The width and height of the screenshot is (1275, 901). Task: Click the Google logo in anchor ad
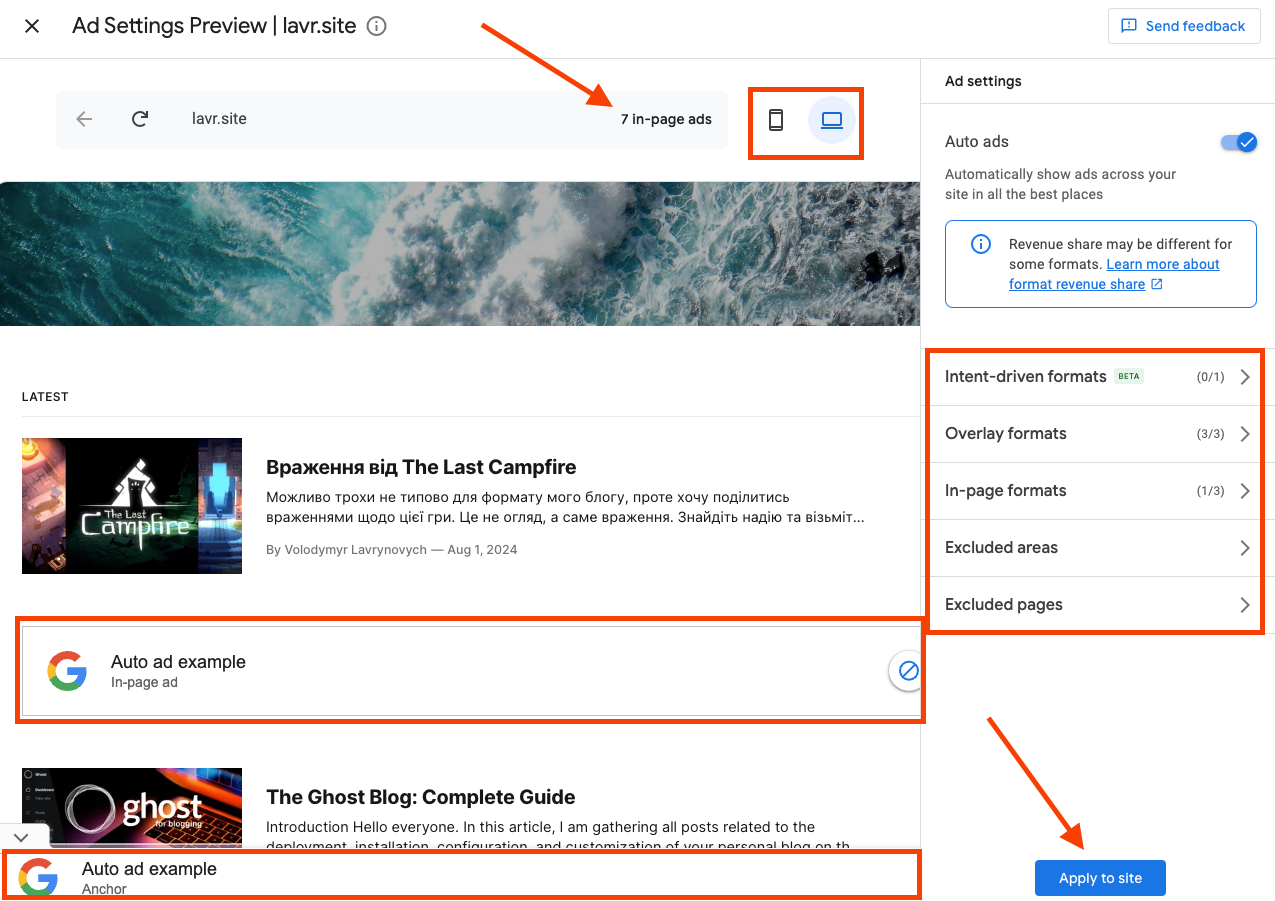pos(38,877)
